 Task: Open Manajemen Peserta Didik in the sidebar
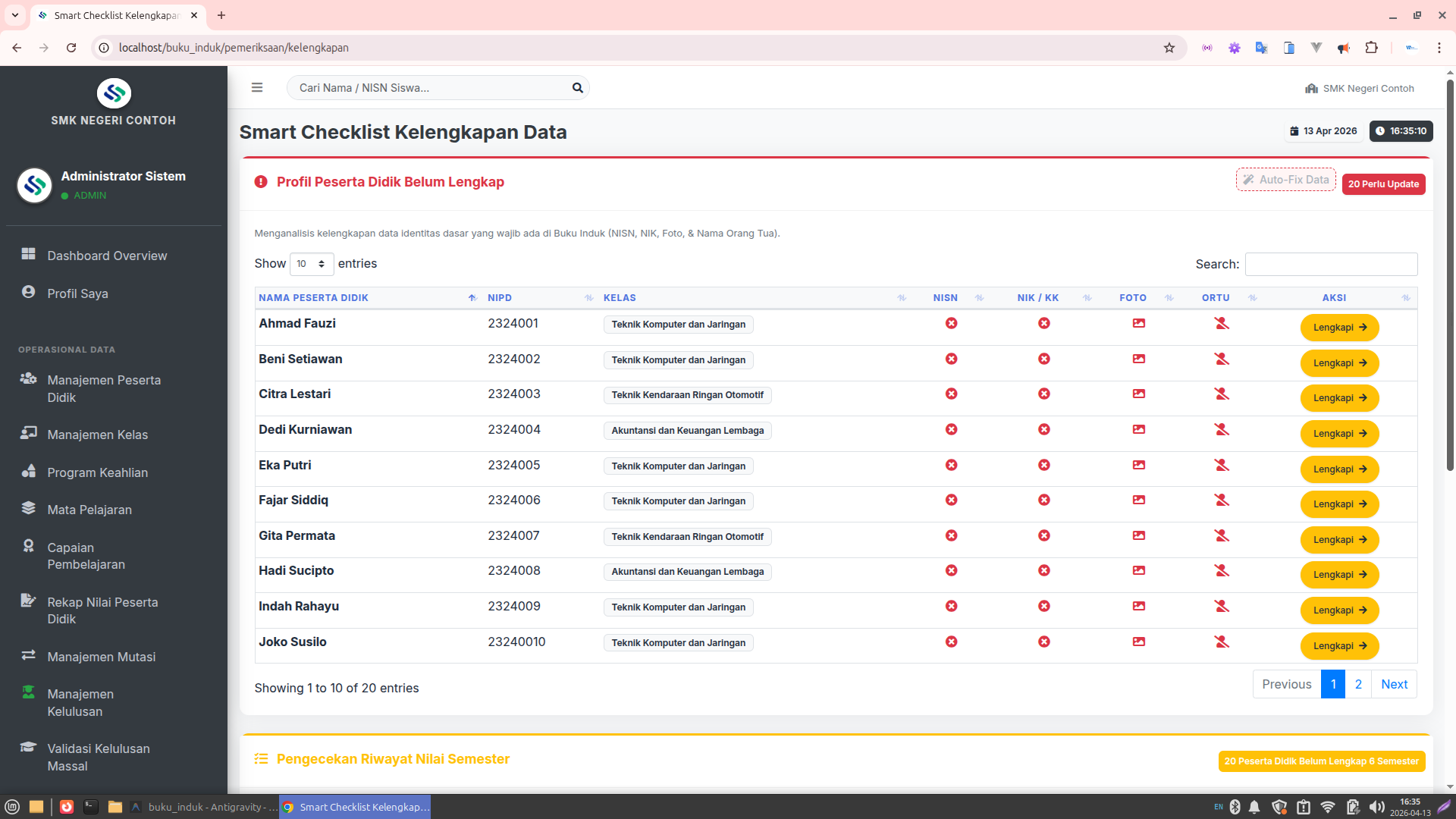[x=104, y=388]
